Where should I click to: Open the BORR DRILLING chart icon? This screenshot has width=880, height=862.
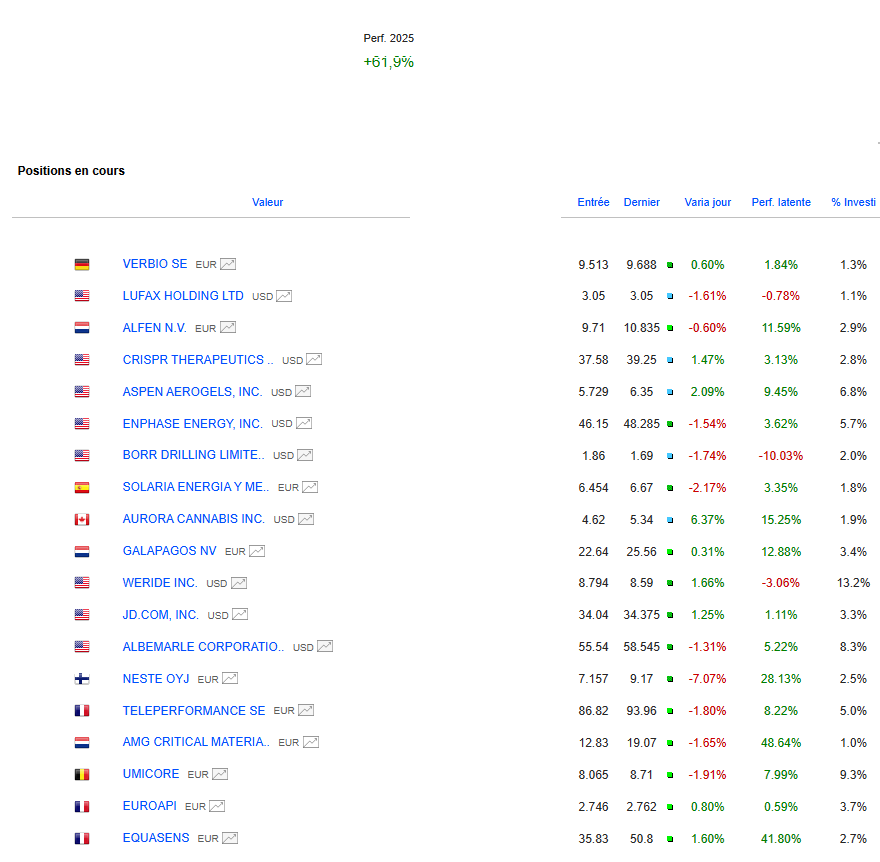click(x=305, y=455)
